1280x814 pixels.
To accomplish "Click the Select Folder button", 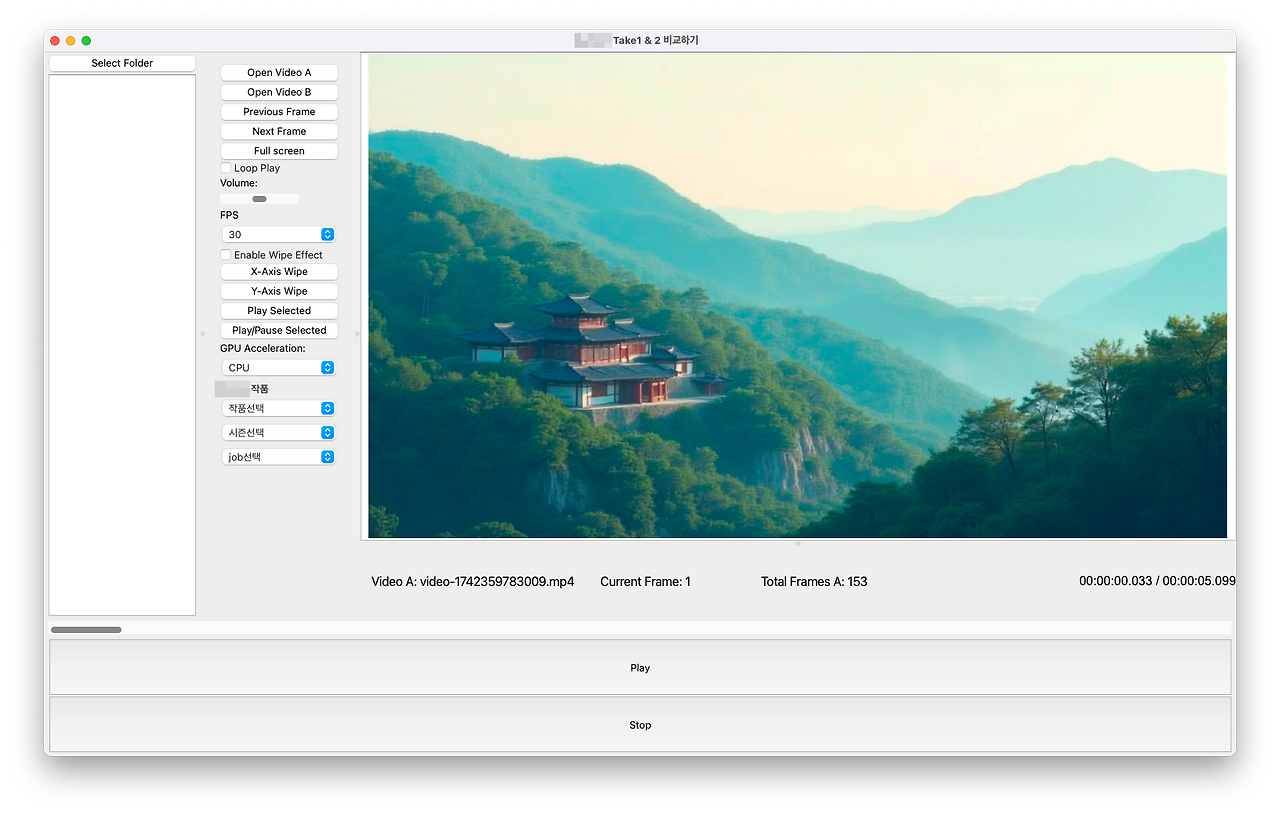I will coord(122,63).
